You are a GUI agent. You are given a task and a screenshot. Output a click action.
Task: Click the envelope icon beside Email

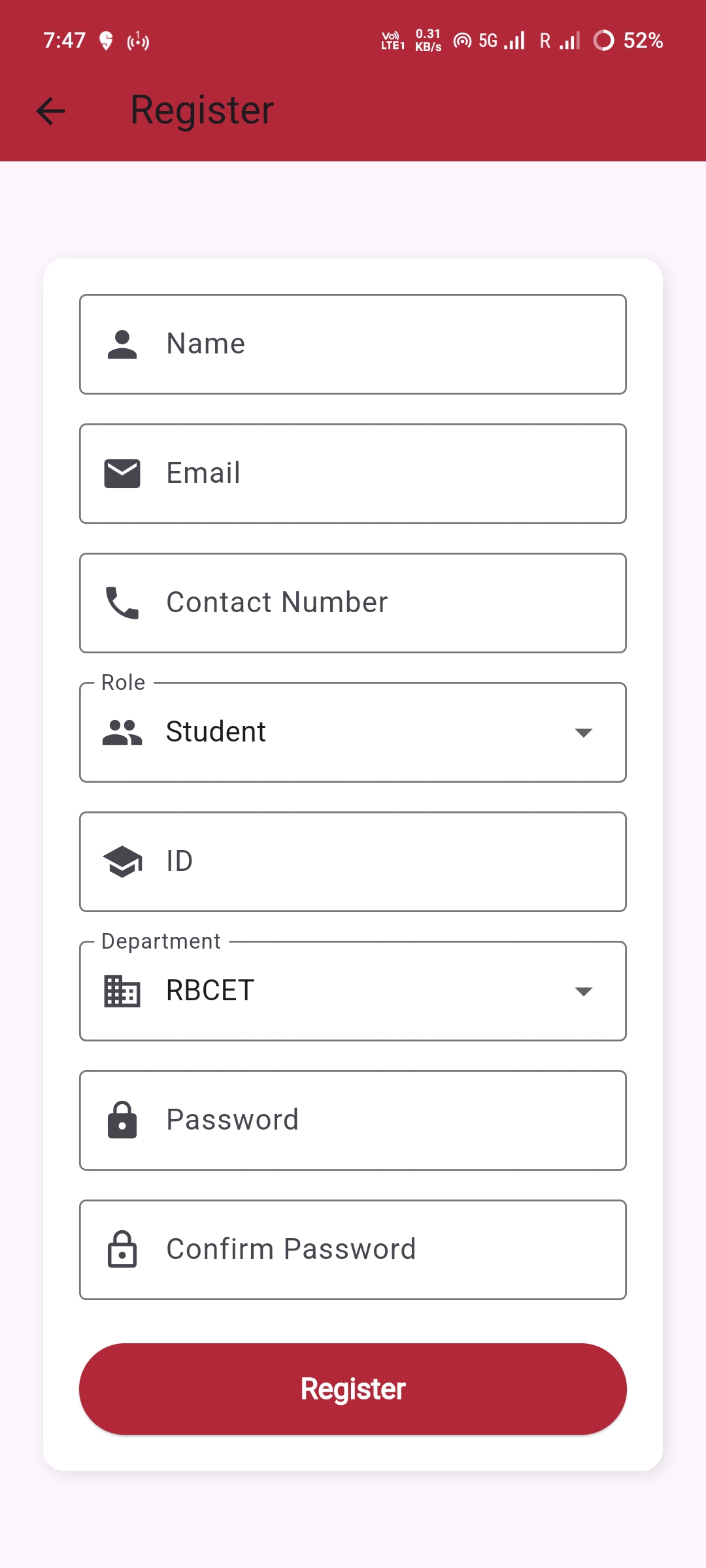click(122, 472)
